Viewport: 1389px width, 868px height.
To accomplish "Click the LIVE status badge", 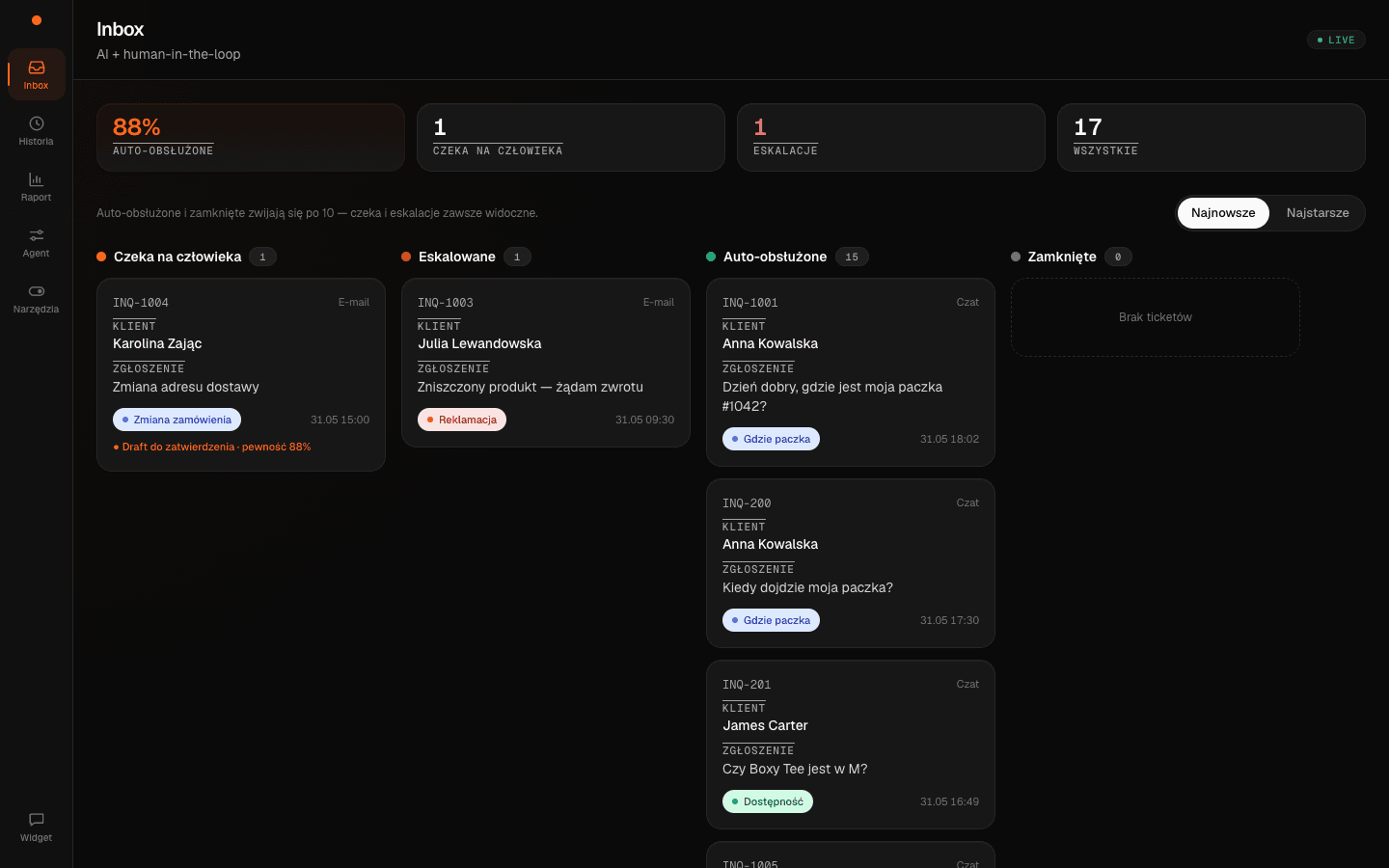I will coord(1336,40).
